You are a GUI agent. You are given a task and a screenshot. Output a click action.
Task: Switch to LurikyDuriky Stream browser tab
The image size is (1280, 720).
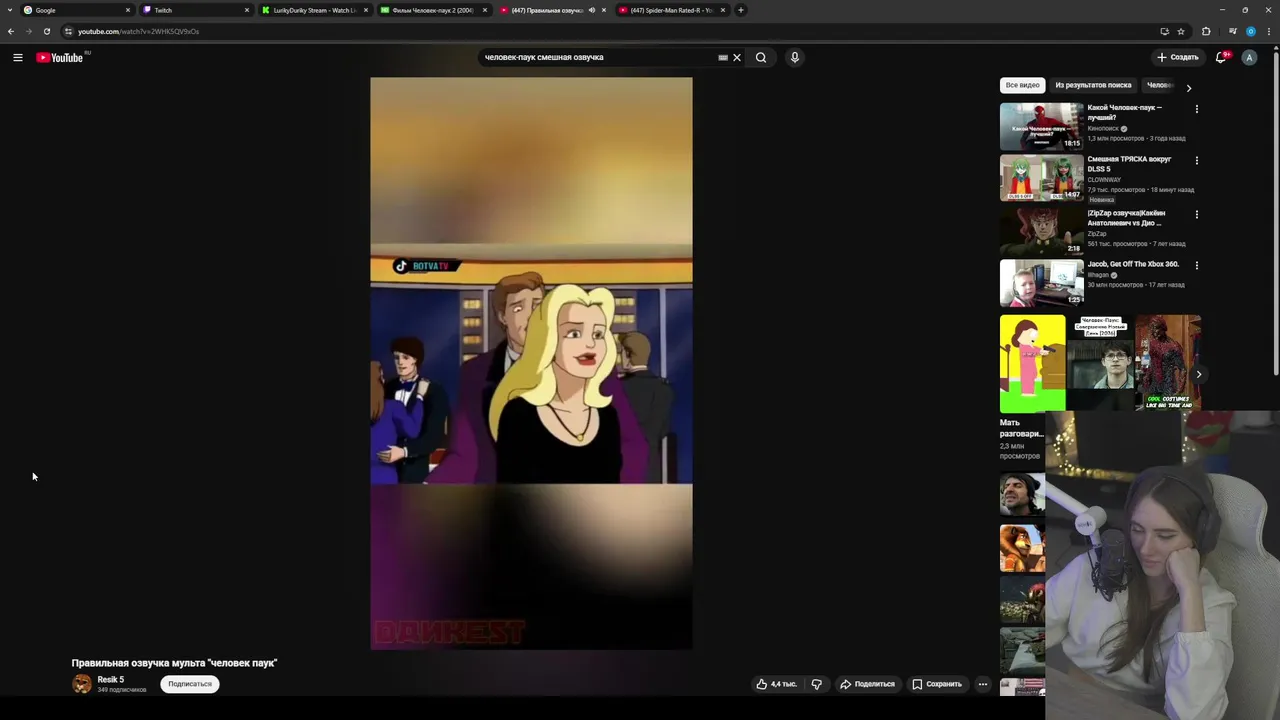point(314,10)
